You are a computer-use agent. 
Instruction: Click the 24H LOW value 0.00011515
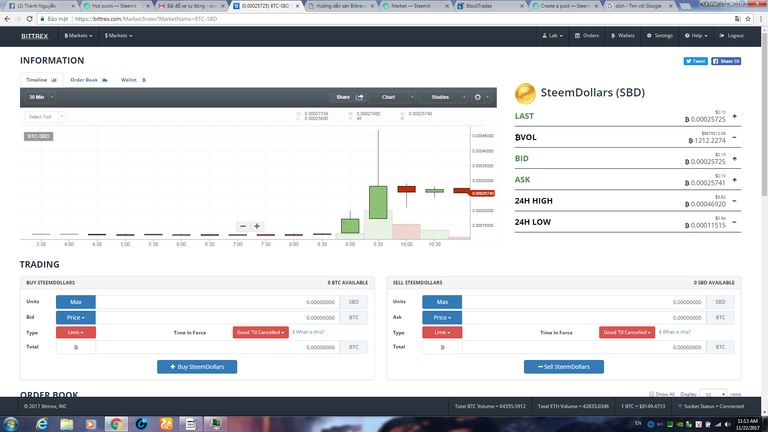pos(705,225)
